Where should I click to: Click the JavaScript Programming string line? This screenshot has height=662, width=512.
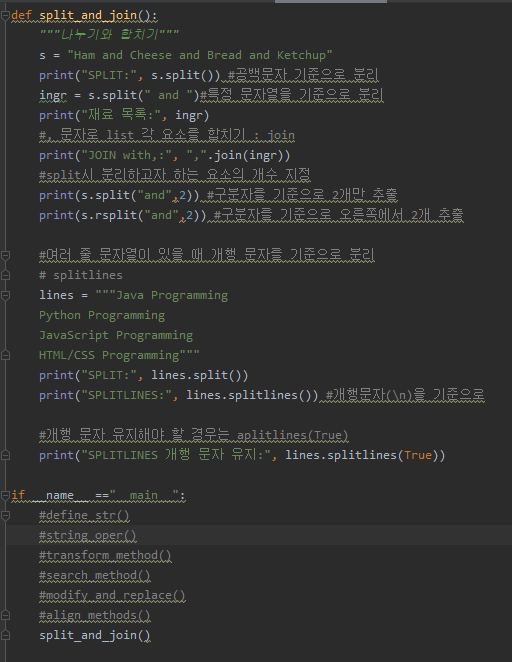pos(116,335)
